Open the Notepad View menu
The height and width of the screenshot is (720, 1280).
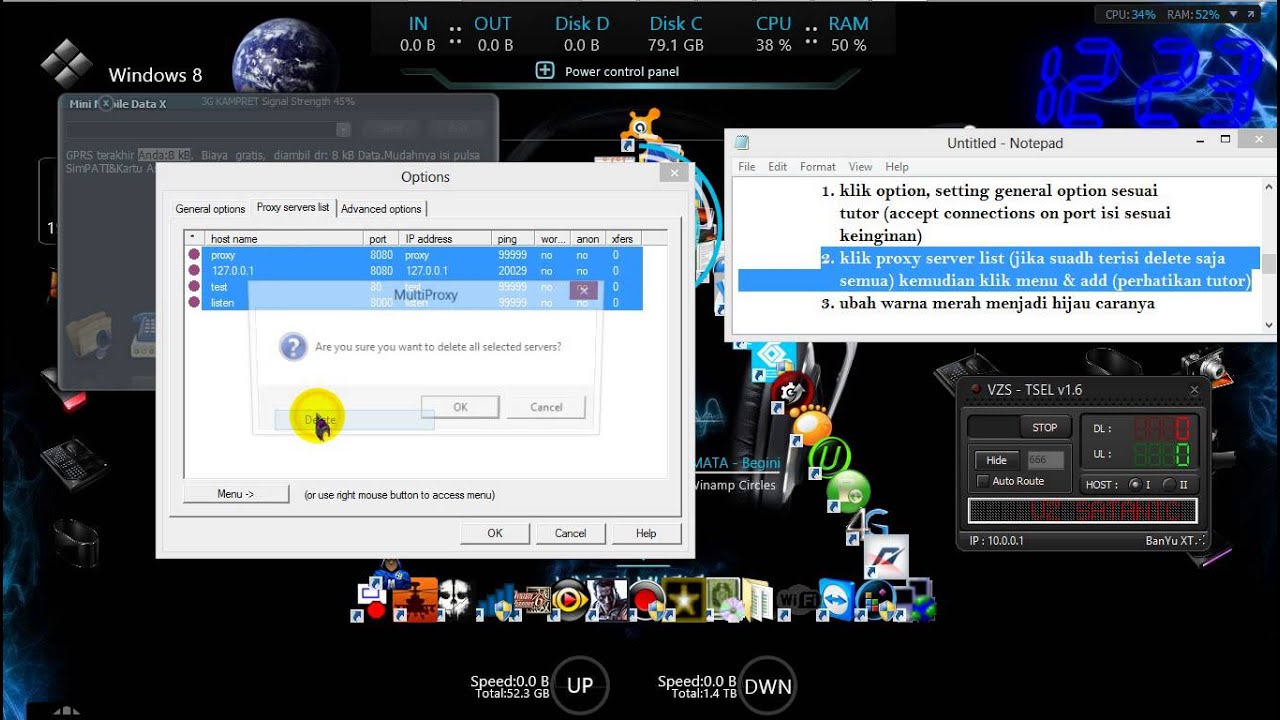point(860,167)
